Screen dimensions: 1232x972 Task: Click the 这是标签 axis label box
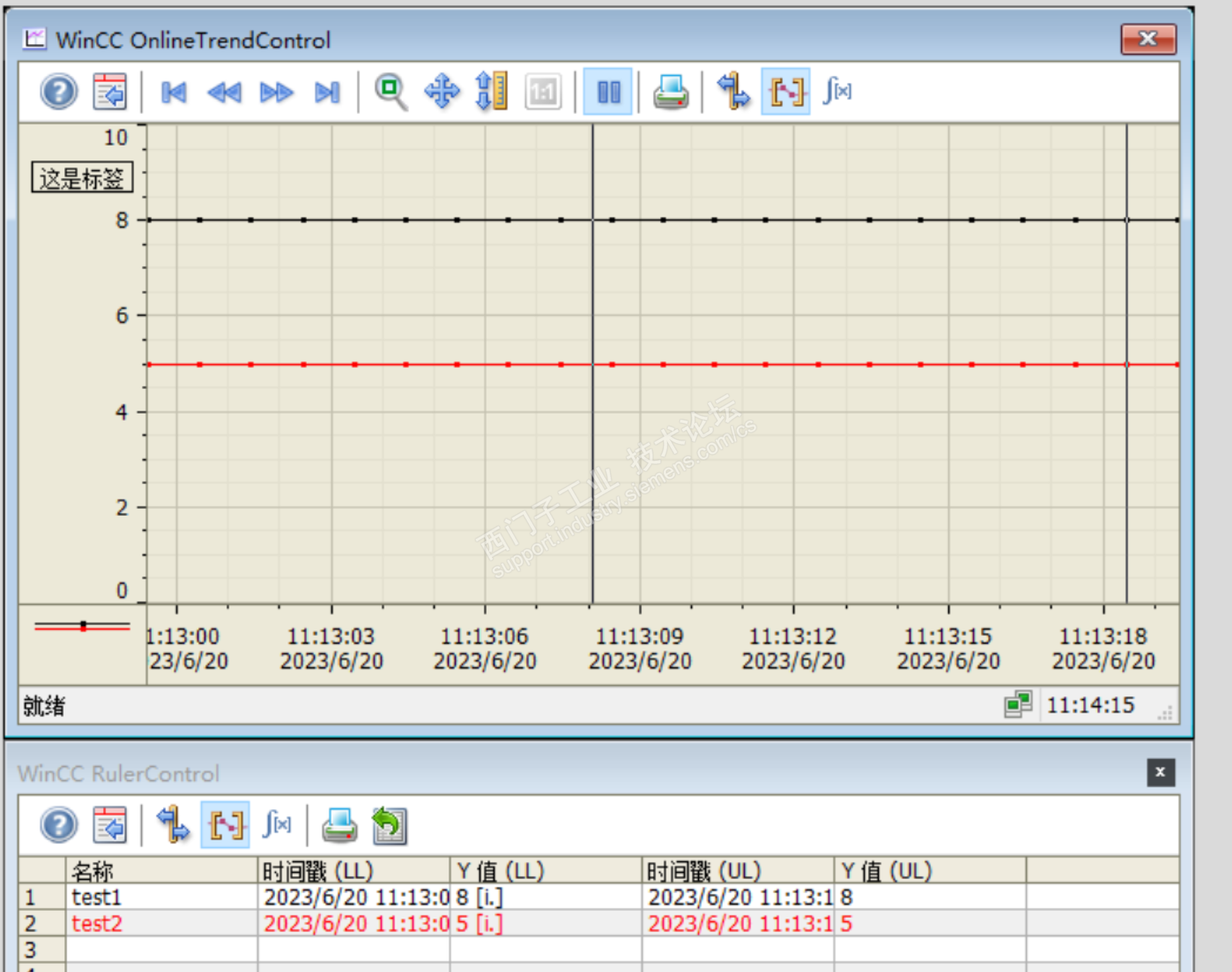pyautogui.click(x=82, y=179)
